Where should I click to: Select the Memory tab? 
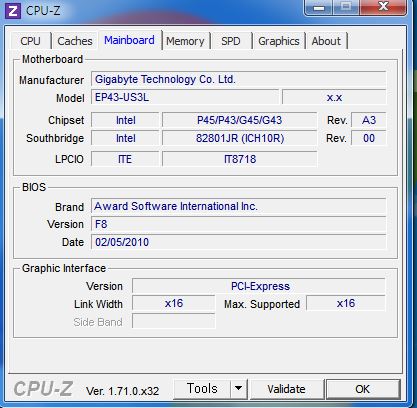pos(185,41)
